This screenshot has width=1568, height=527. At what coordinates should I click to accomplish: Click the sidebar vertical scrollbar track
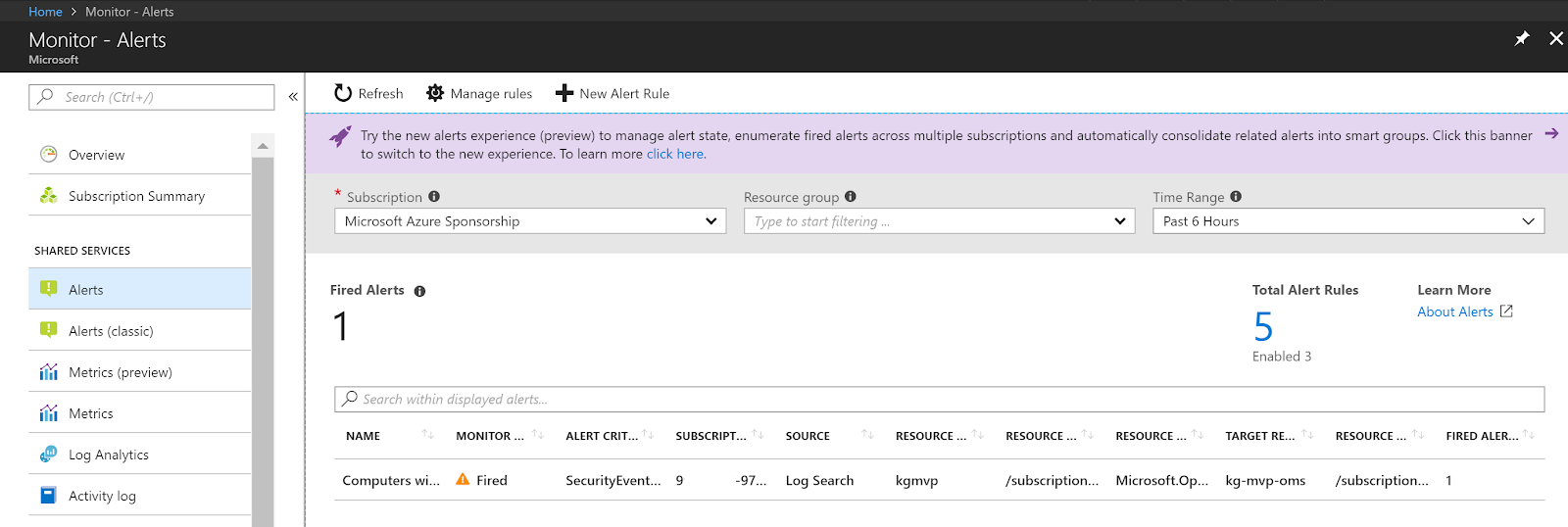[x=263, y=343]
